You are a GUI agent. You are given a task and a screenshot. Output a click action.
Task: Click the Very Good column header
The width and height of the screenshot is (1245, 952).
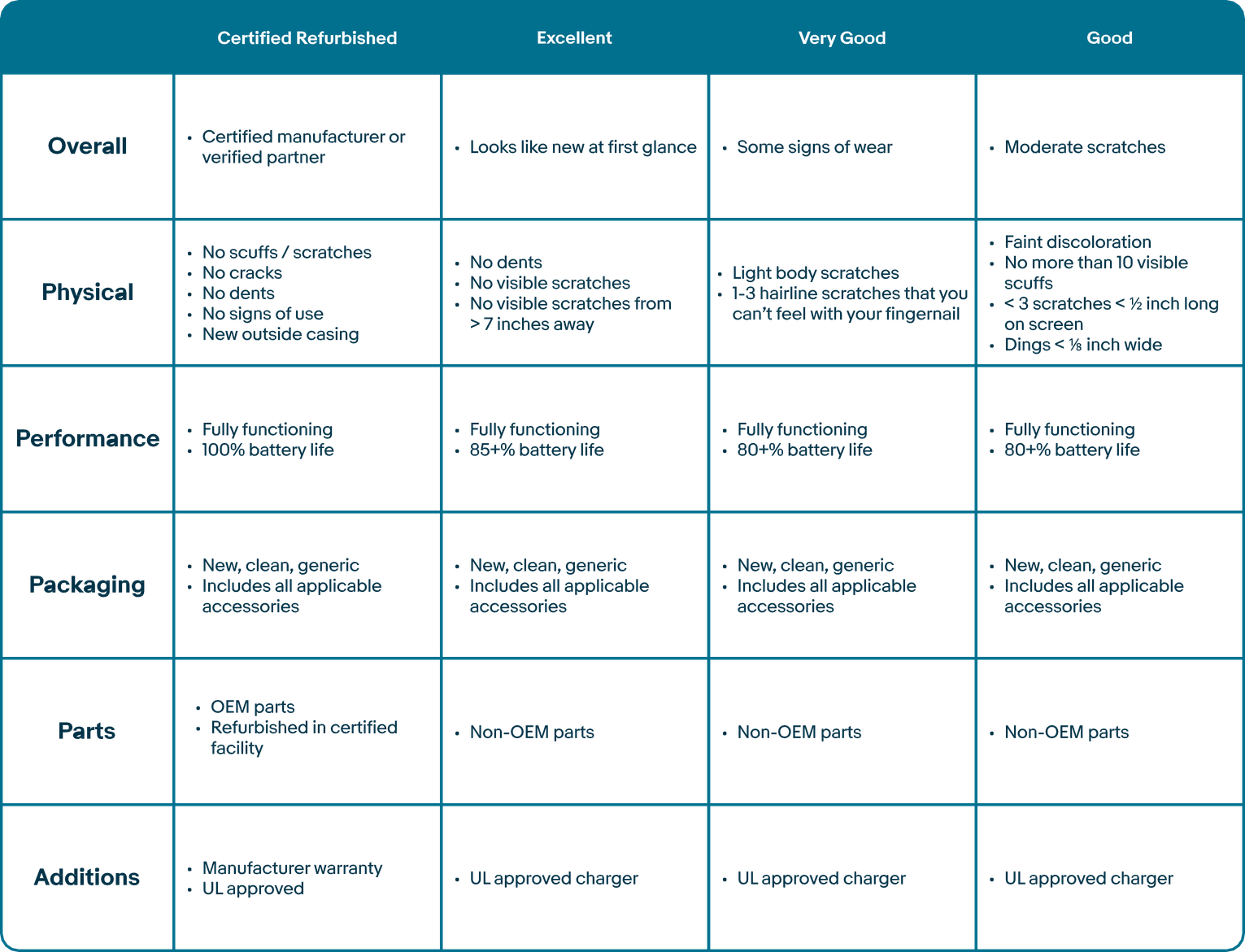click(842, 38)
